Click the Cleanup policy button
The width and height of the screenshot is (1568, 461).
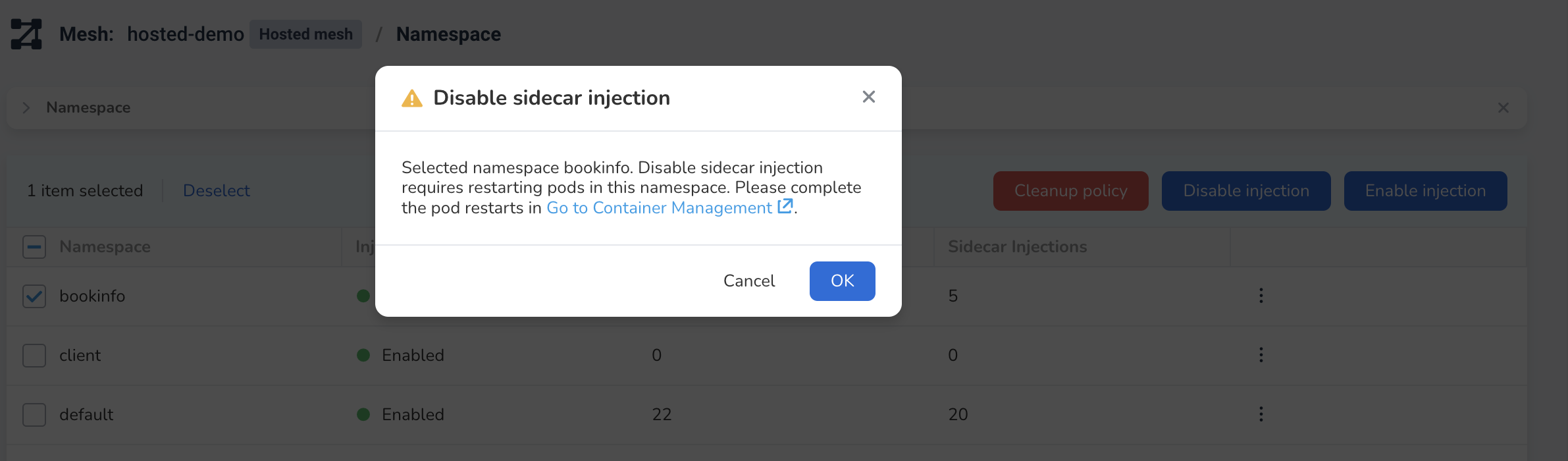point(1070,191)
